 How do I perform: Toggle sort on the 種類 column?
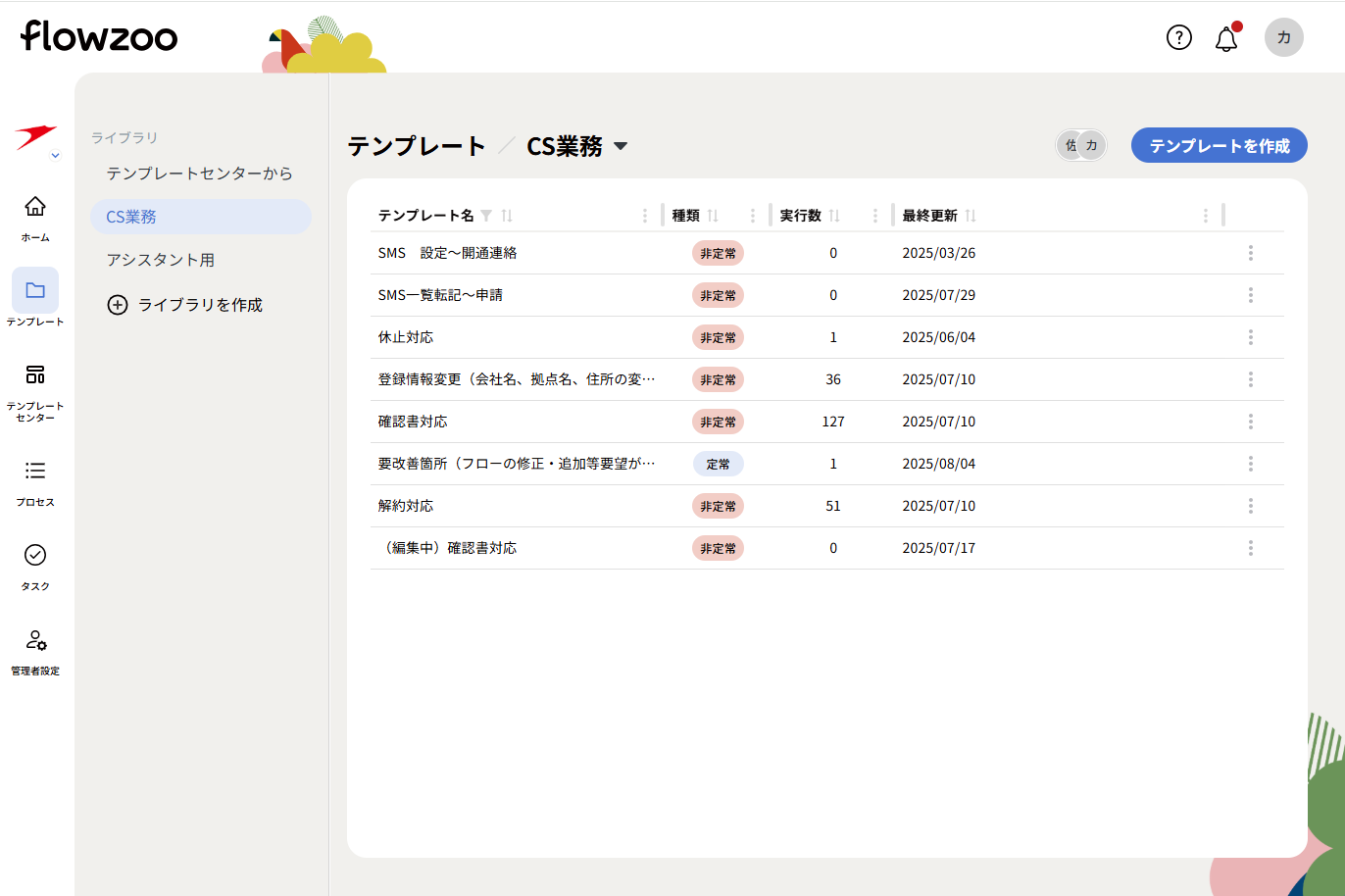pyautogui.click(x=713, y=216)
